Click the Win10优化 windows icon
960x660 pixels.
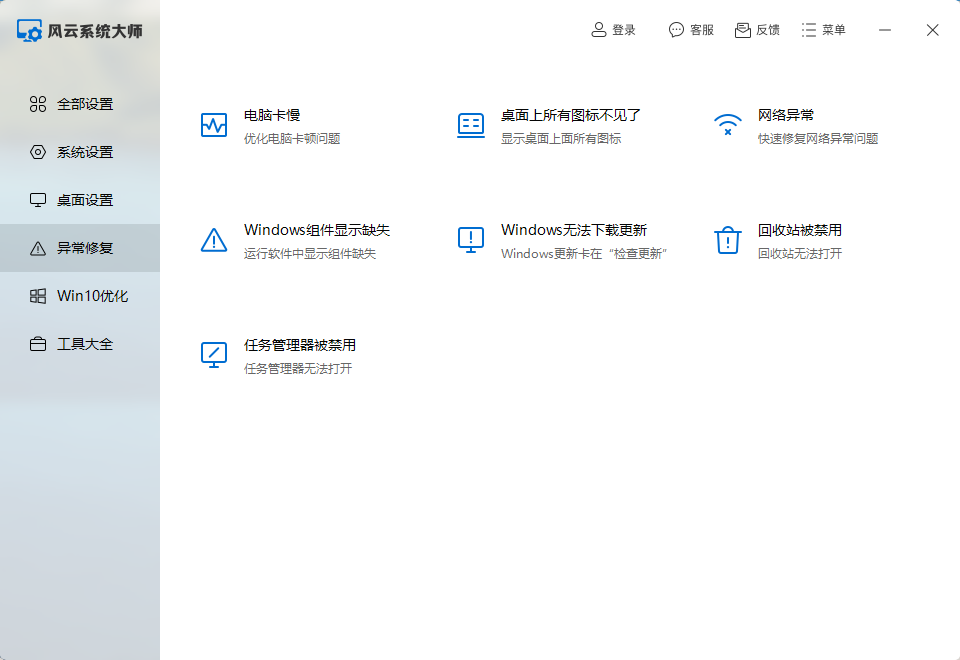[38, 296]
